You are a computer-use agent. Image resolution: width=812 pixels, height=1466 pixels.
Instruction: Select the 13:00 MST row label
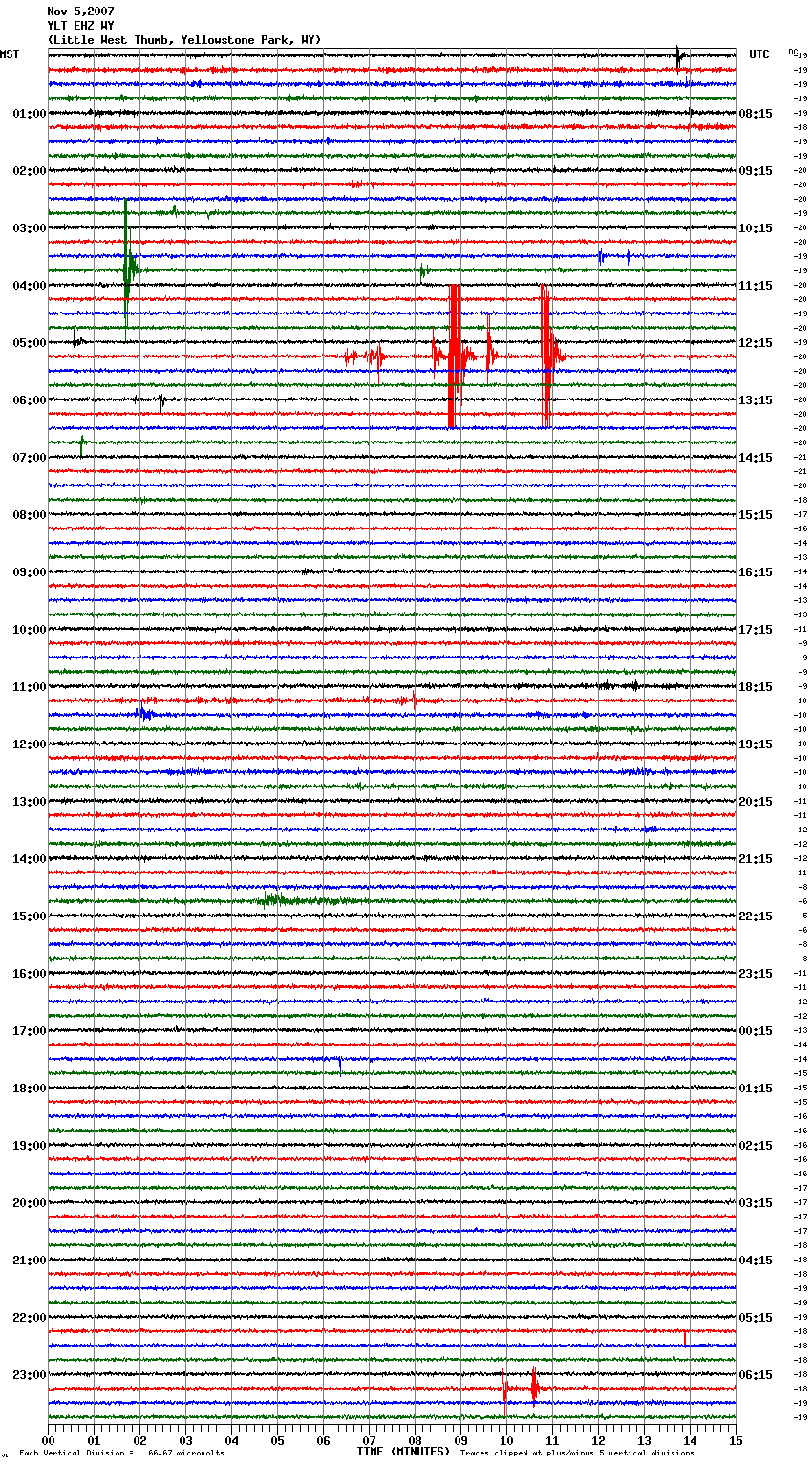tap(29, 802)
